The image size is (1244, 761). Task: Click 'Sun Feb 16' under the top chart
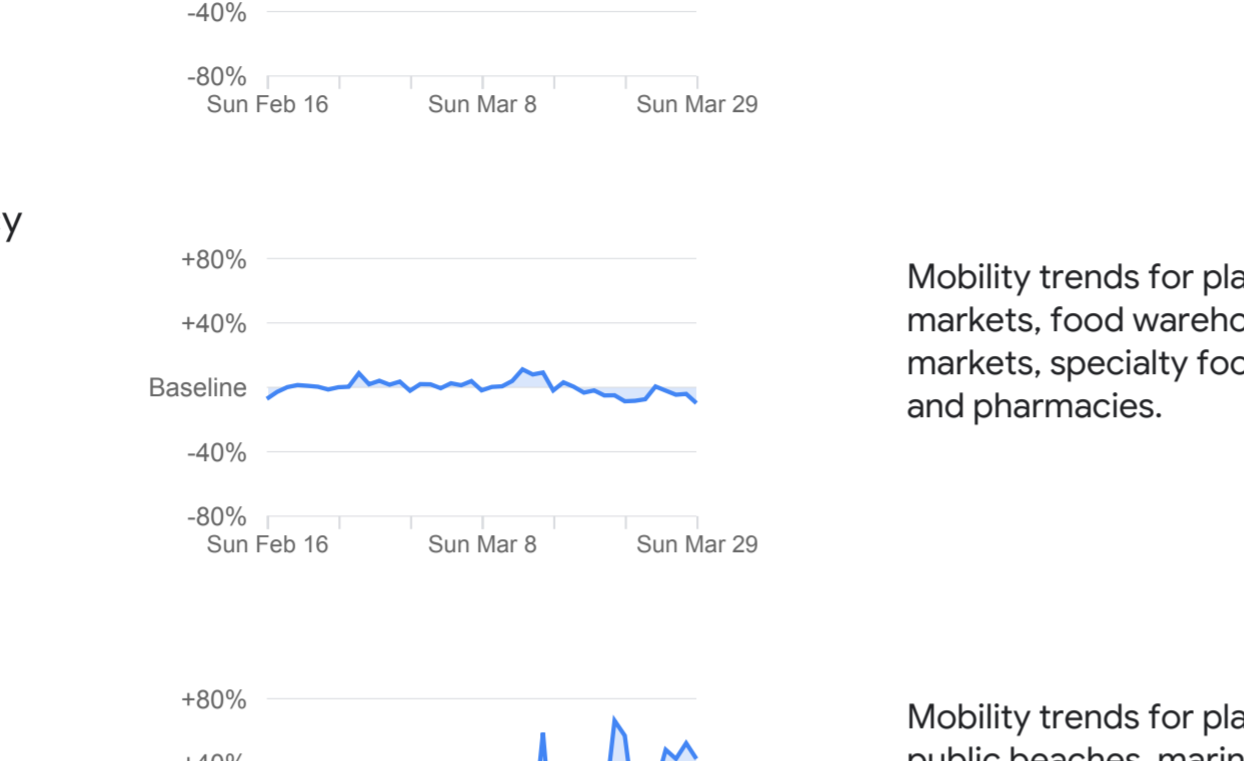[x=267, y=104]
